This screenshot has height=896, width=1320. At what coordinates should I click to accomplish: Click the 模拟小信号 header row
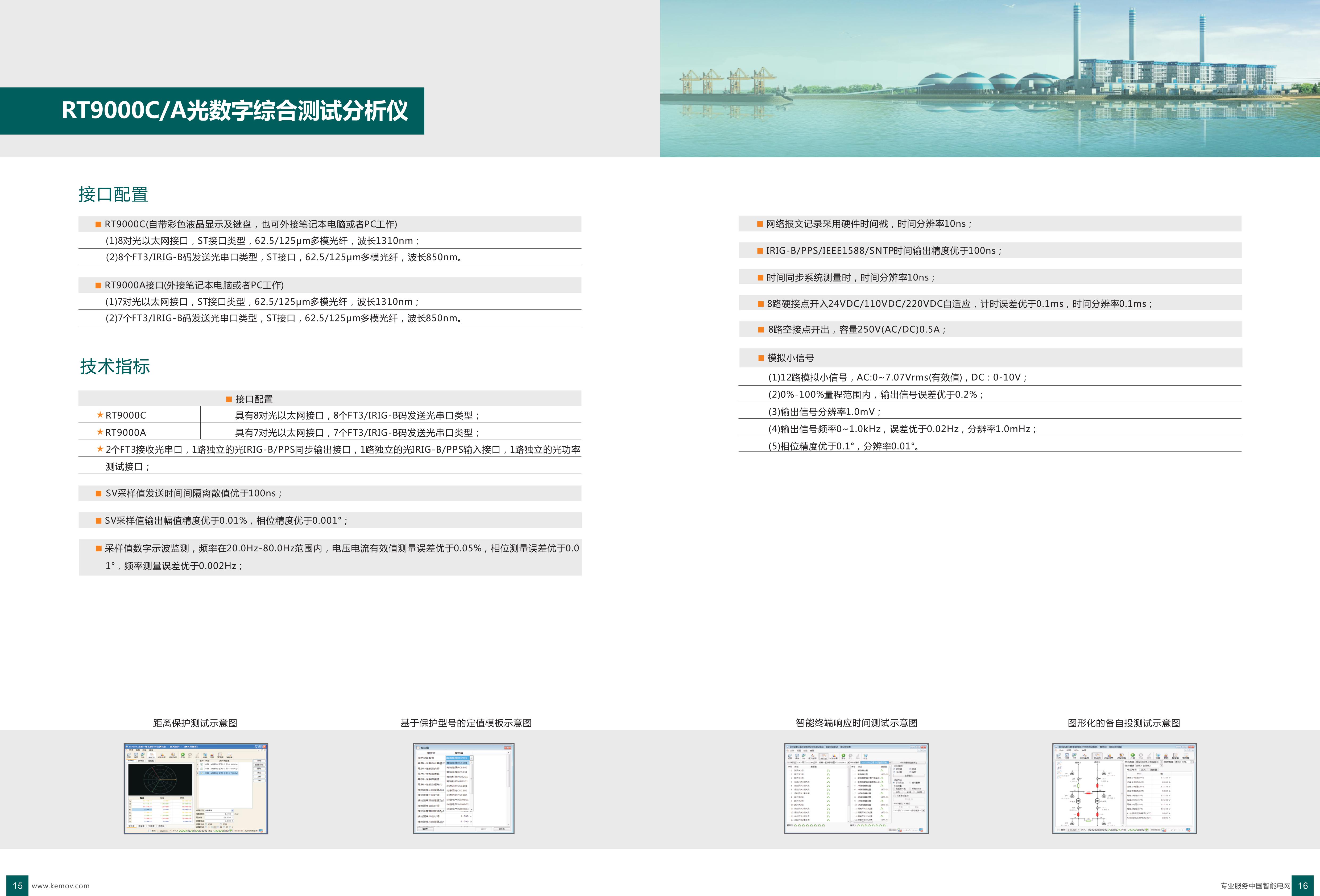pyautogui.click(x=990, y=358)
